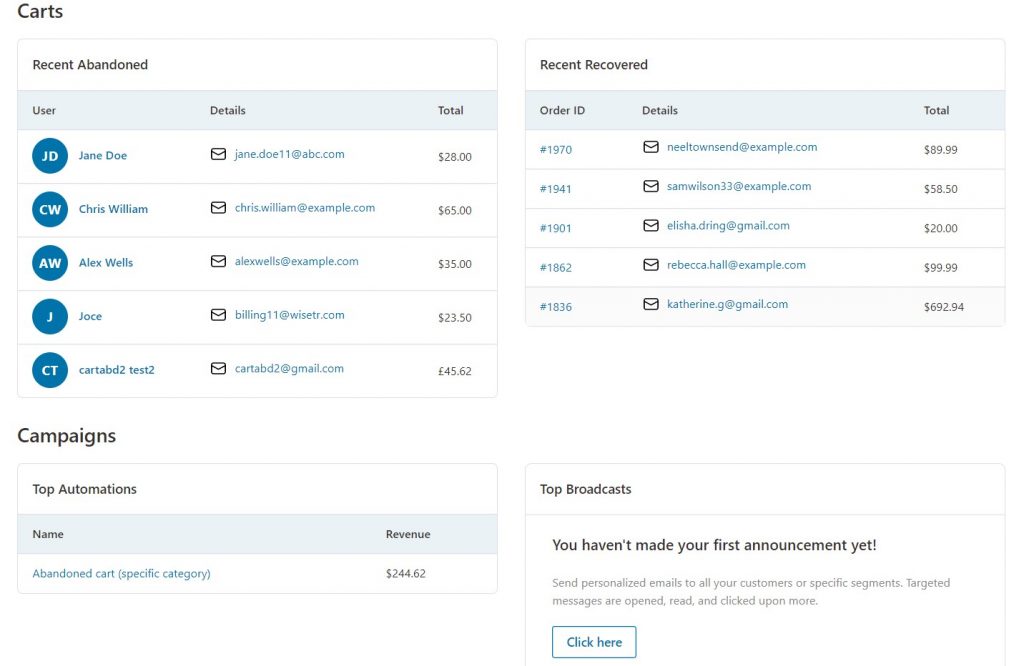This screenshot has height=666, width=1024.
Task: Click envelope icon beside alexwells@example.com
Action: pos(218,261)
